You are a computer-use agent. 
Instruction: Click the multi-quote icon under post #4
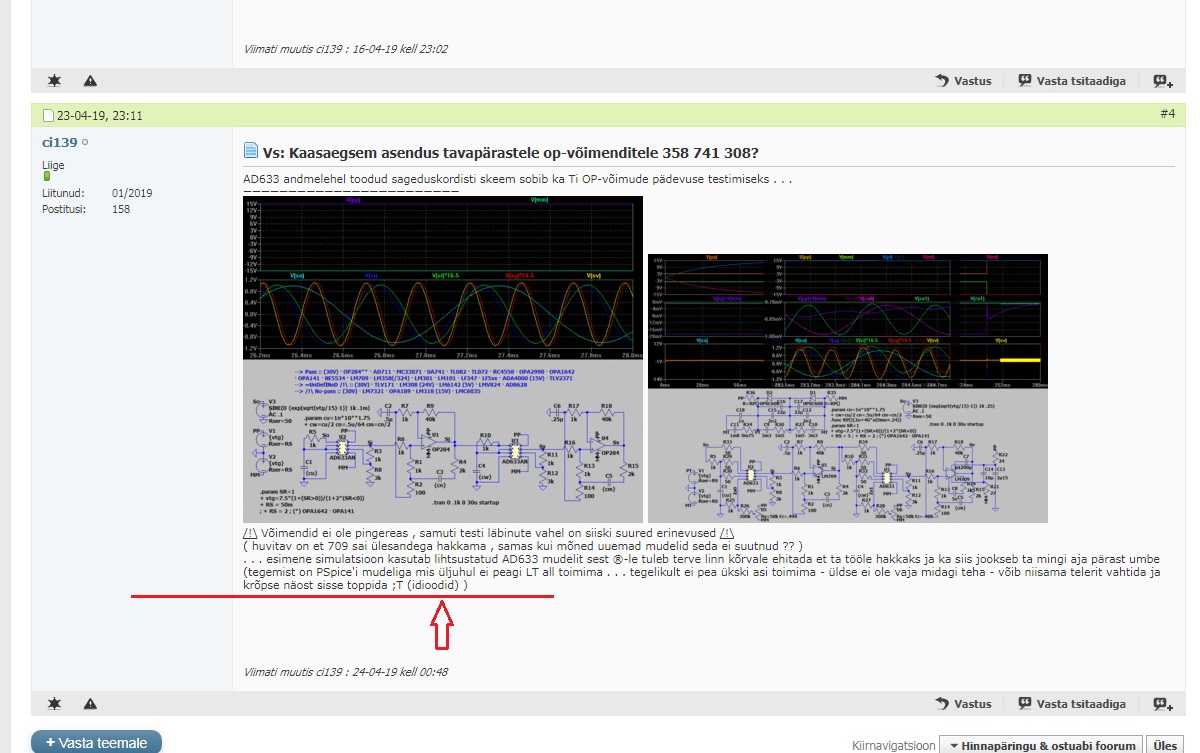pos(1161,704)
